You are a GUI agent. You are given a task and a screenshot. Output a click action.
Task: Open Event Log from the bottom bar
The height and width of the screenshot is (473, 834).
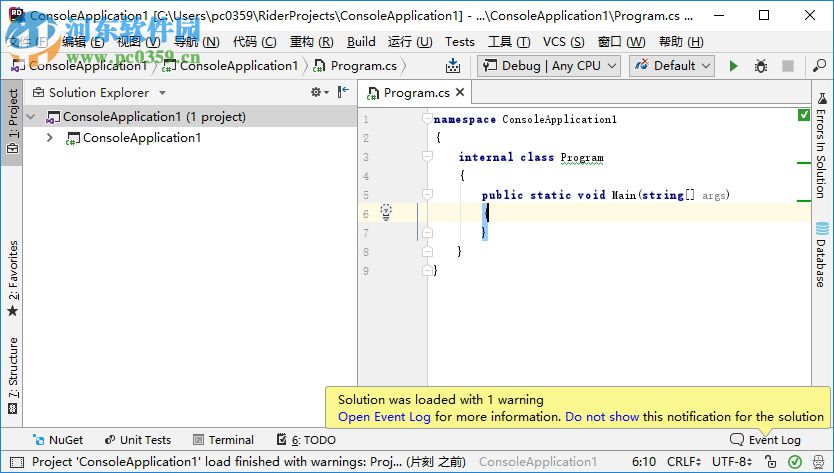[765, 440]
